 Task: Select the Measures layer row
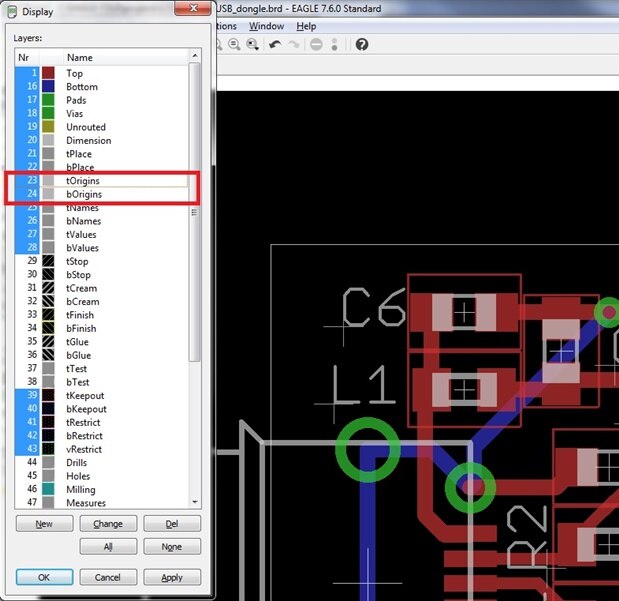(102, 503)
